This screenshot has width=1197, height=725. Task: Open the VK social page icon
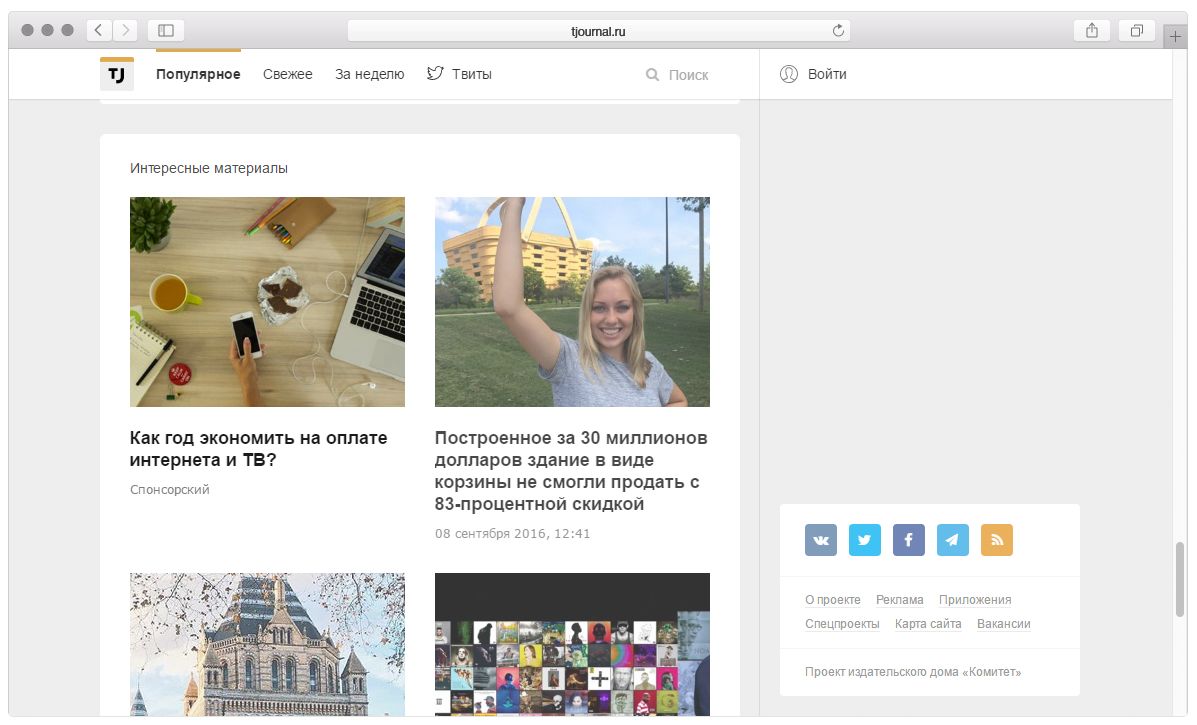[821, 540]
